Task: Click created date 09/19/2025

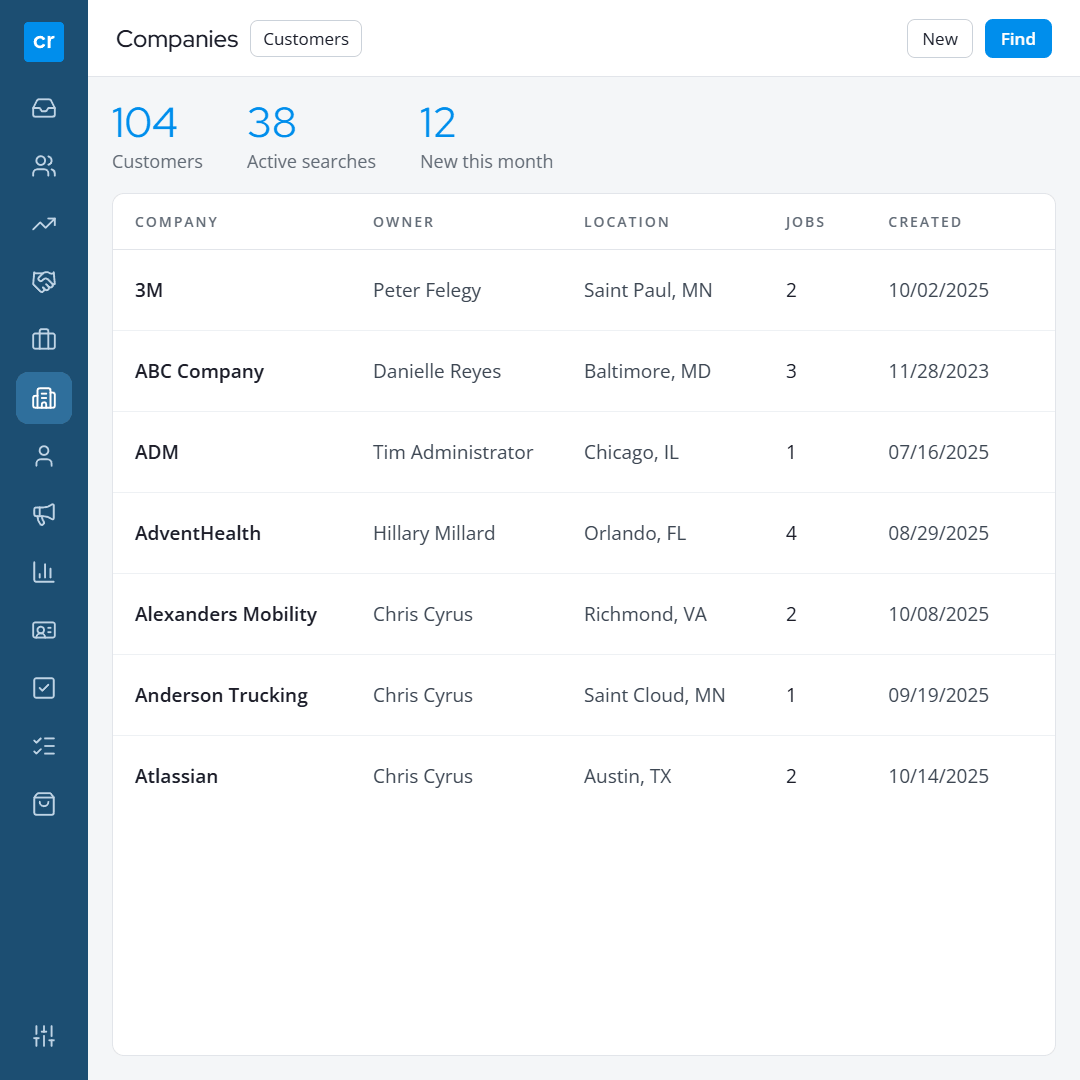Action: (x=938, y=695)
